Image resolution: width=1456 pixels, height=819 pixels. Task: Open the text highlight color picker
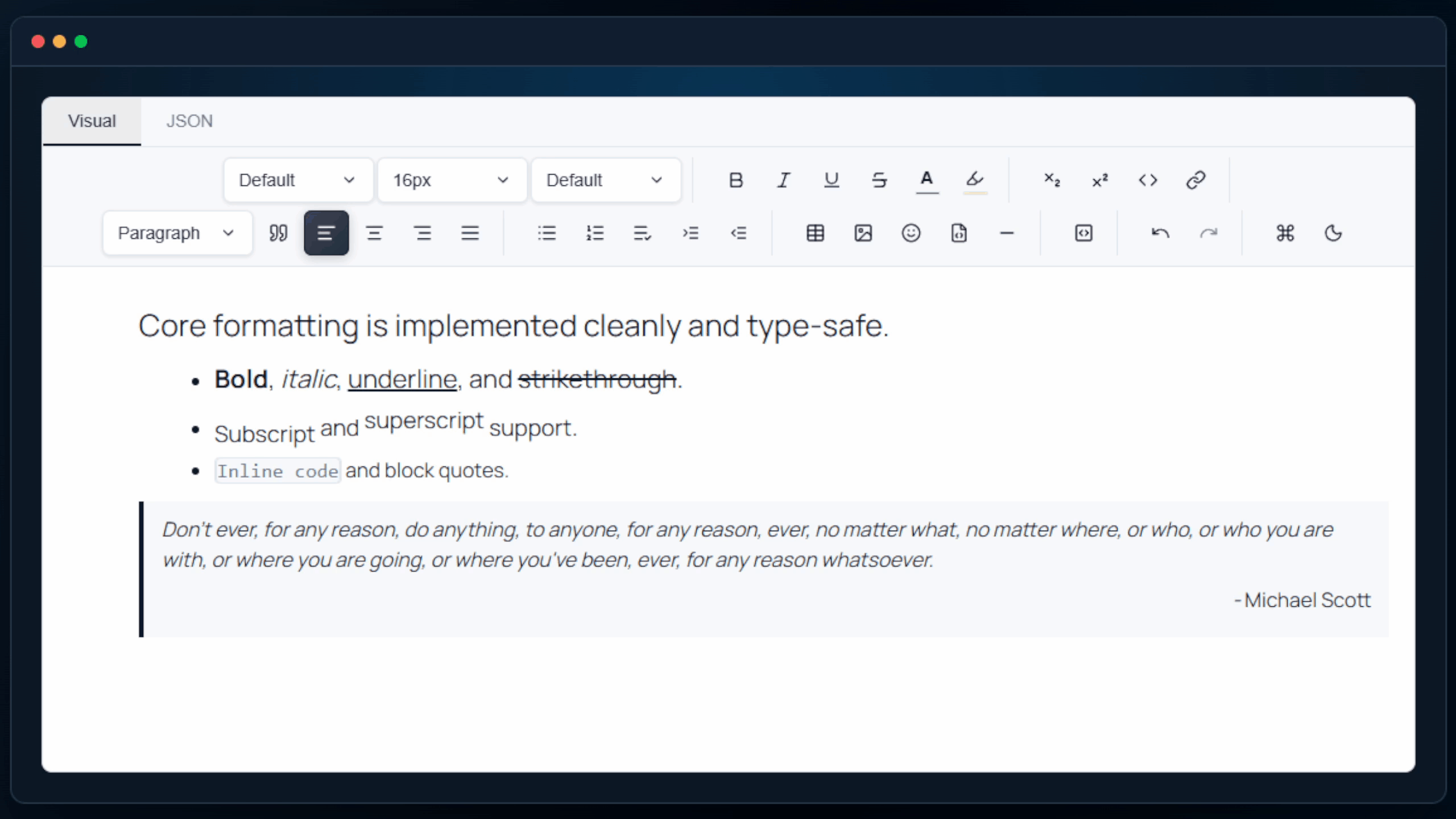974,180
